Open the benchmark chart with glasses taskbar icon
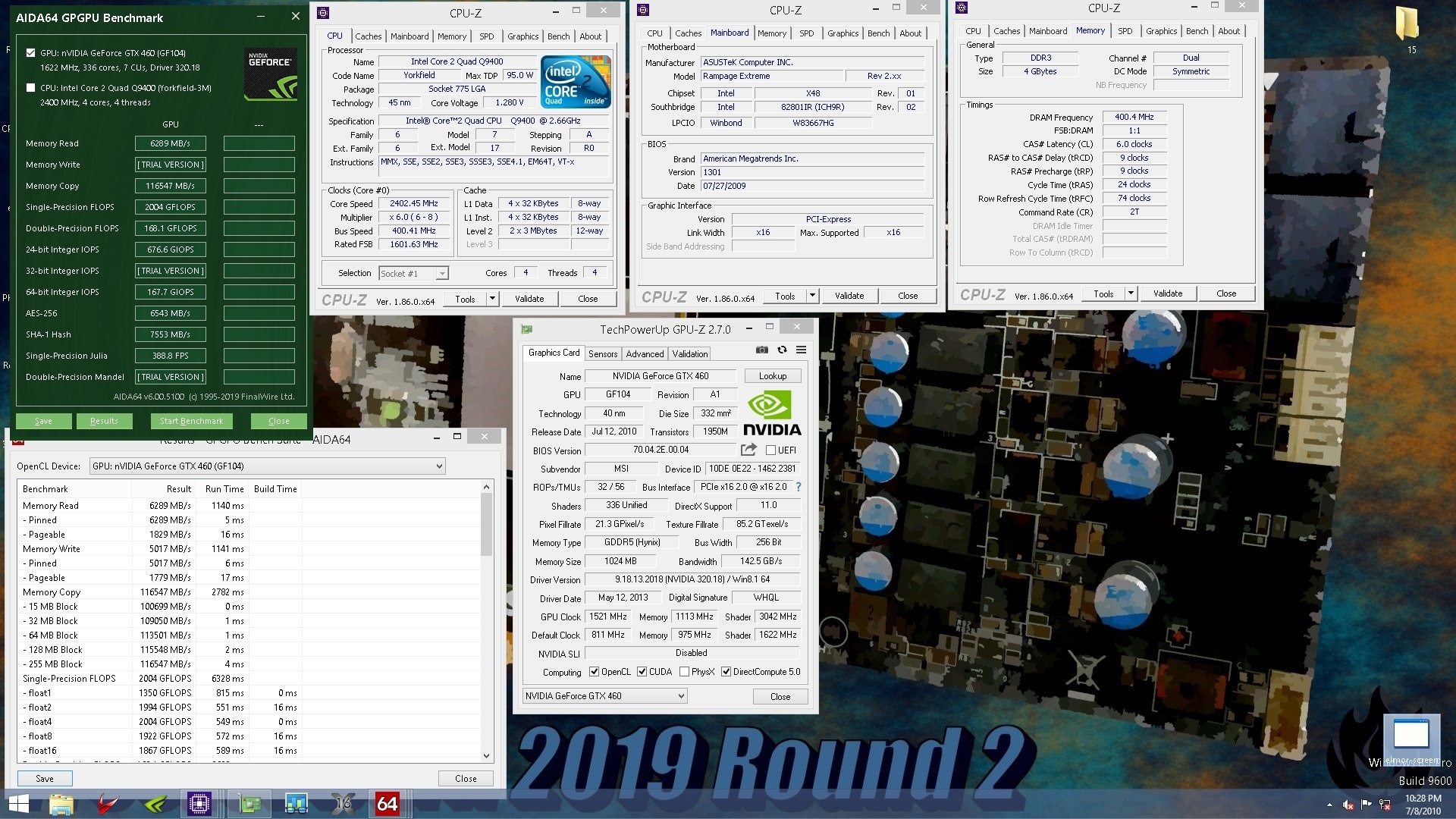This screenshot has height=819, width=1456. (x=296, y=804)
